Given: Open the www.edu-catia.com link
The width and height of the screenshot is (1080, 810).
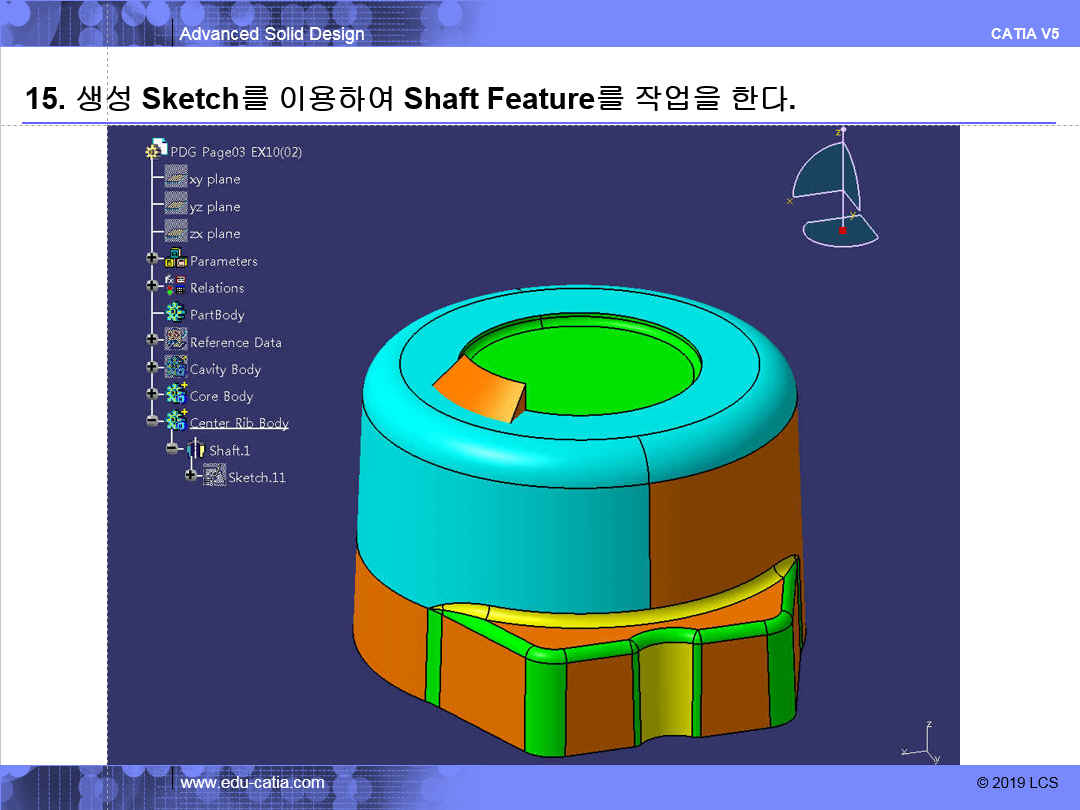Looking at the screenshot, I should point(252,782).
